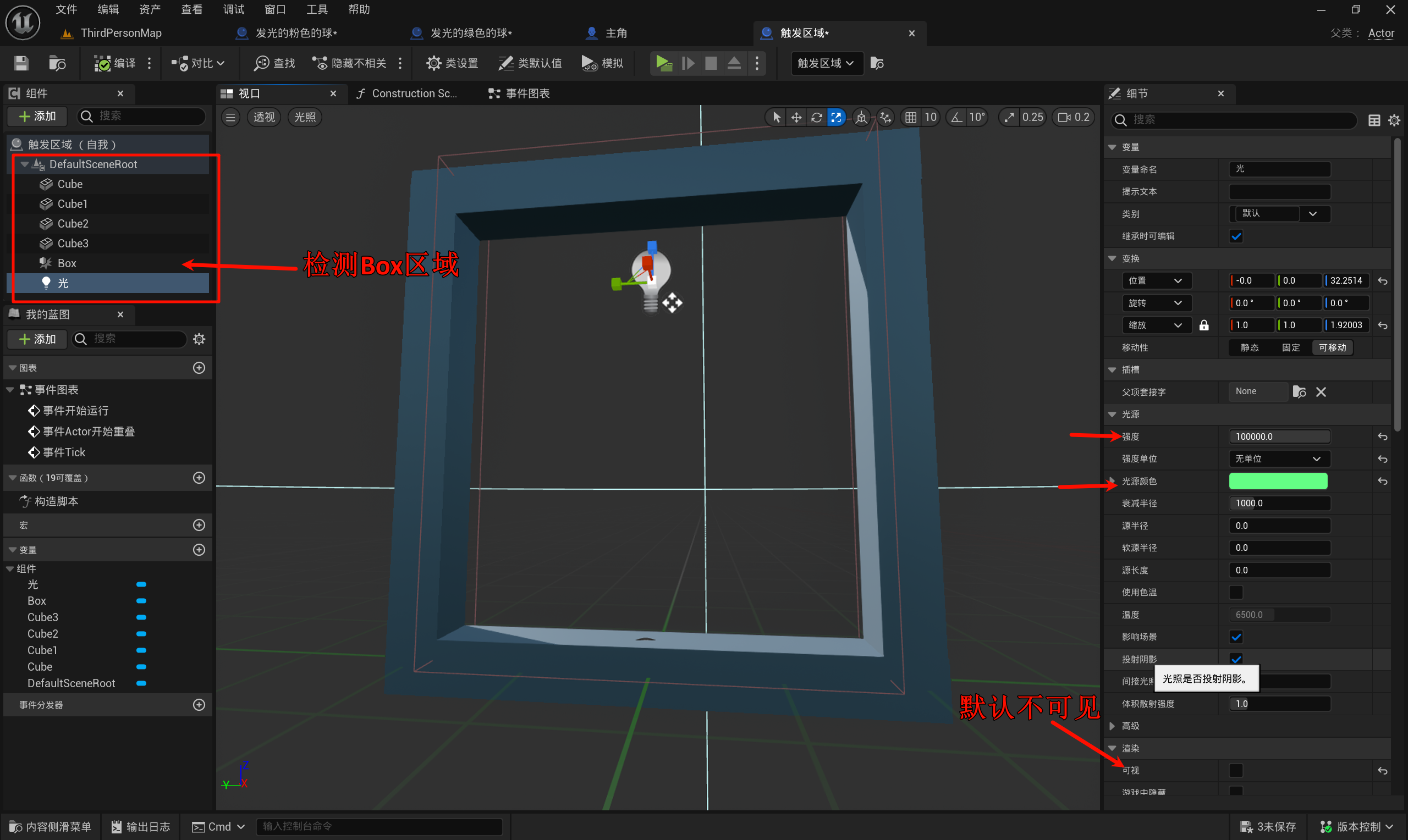Add new function with plus in 函数 row
Screen dimensions: 1408x840
(199, 478)
